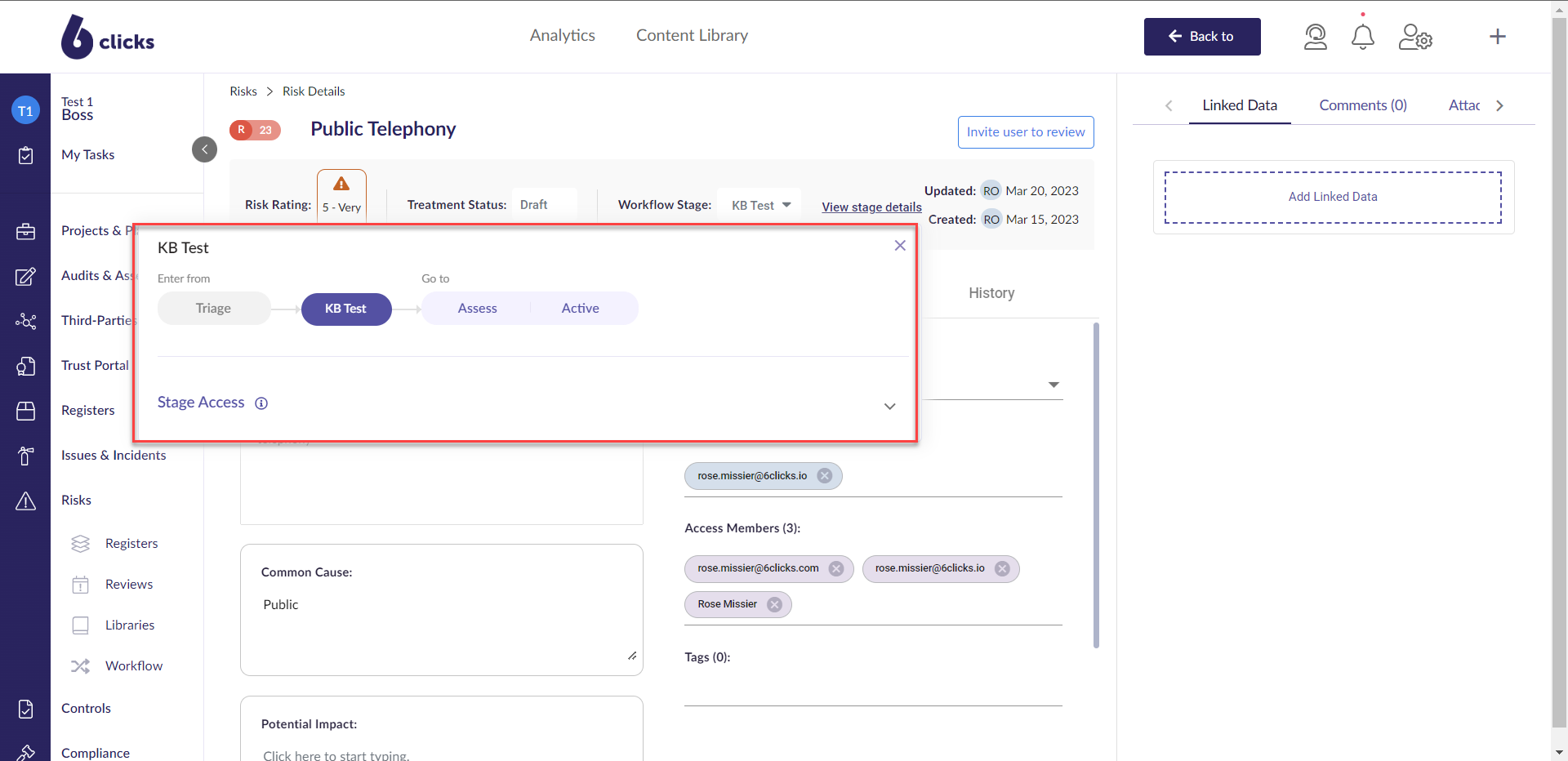Viewport: 1568px width, 761px height.
Task: Click the Invite user to review button
Action: [x=1026, y=131]
